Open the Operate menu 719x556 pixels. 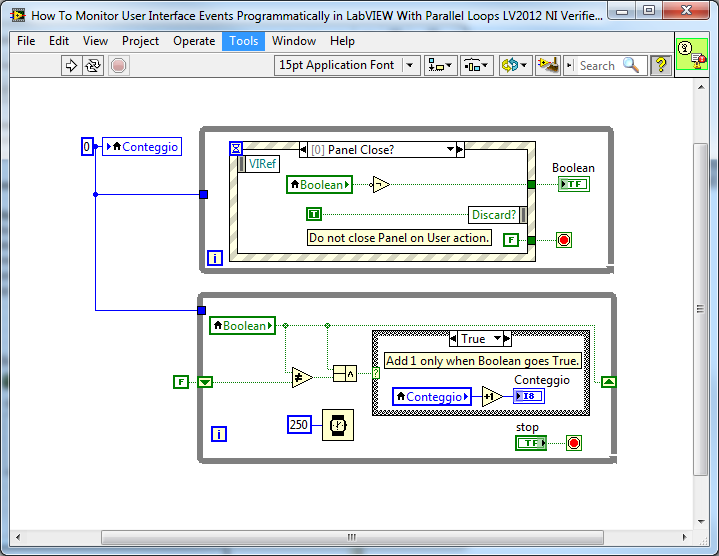tap(194, 41)
